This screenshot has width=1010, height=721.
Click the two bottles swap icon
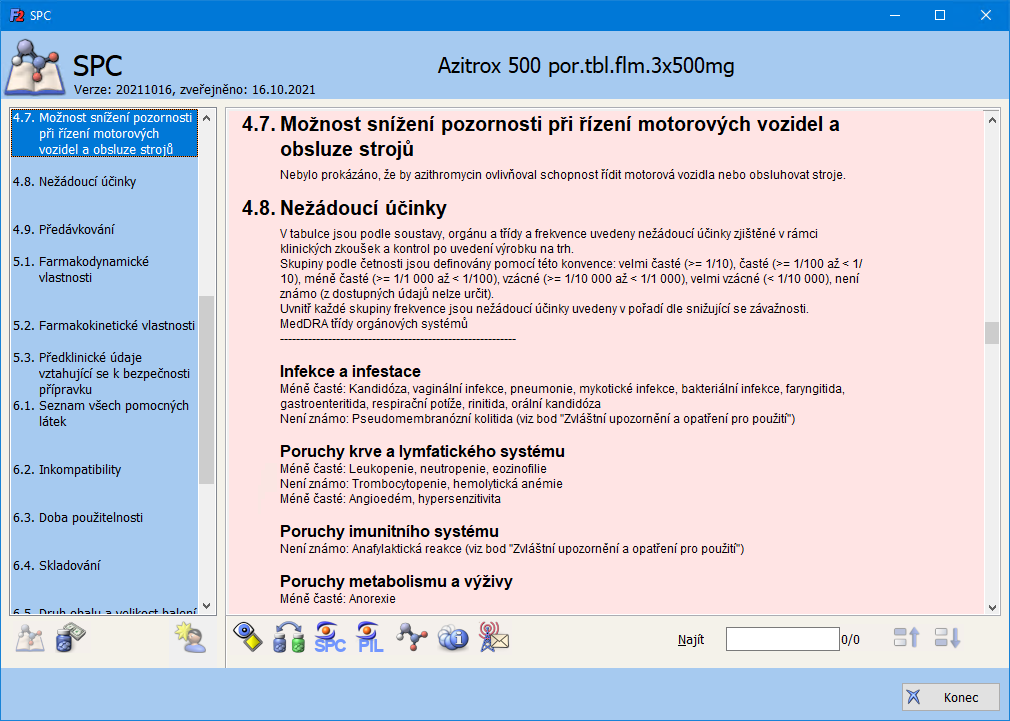[x=289, y=637]
